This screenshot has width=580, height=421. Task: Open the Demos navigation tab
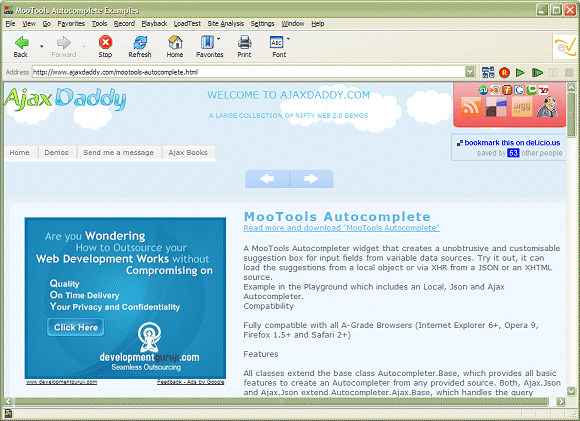(x=56, y=152)
